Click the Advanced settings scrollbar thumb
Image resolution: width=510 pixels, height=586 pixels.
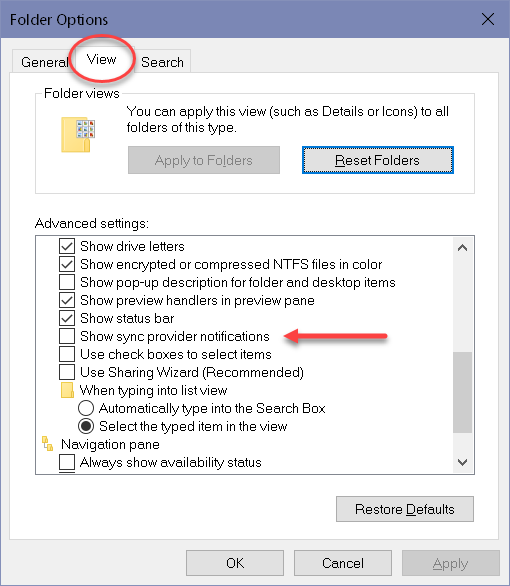[463, 392]
